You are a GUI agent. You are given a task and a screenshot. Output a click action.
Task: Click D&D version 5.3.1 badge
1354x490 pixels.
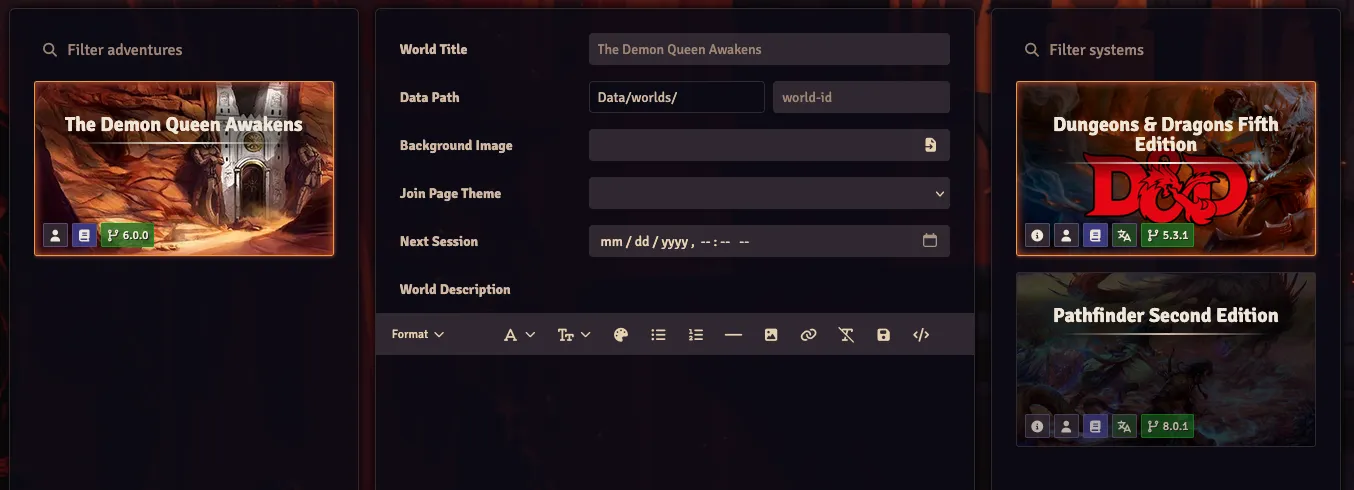tap(1168, 236)
